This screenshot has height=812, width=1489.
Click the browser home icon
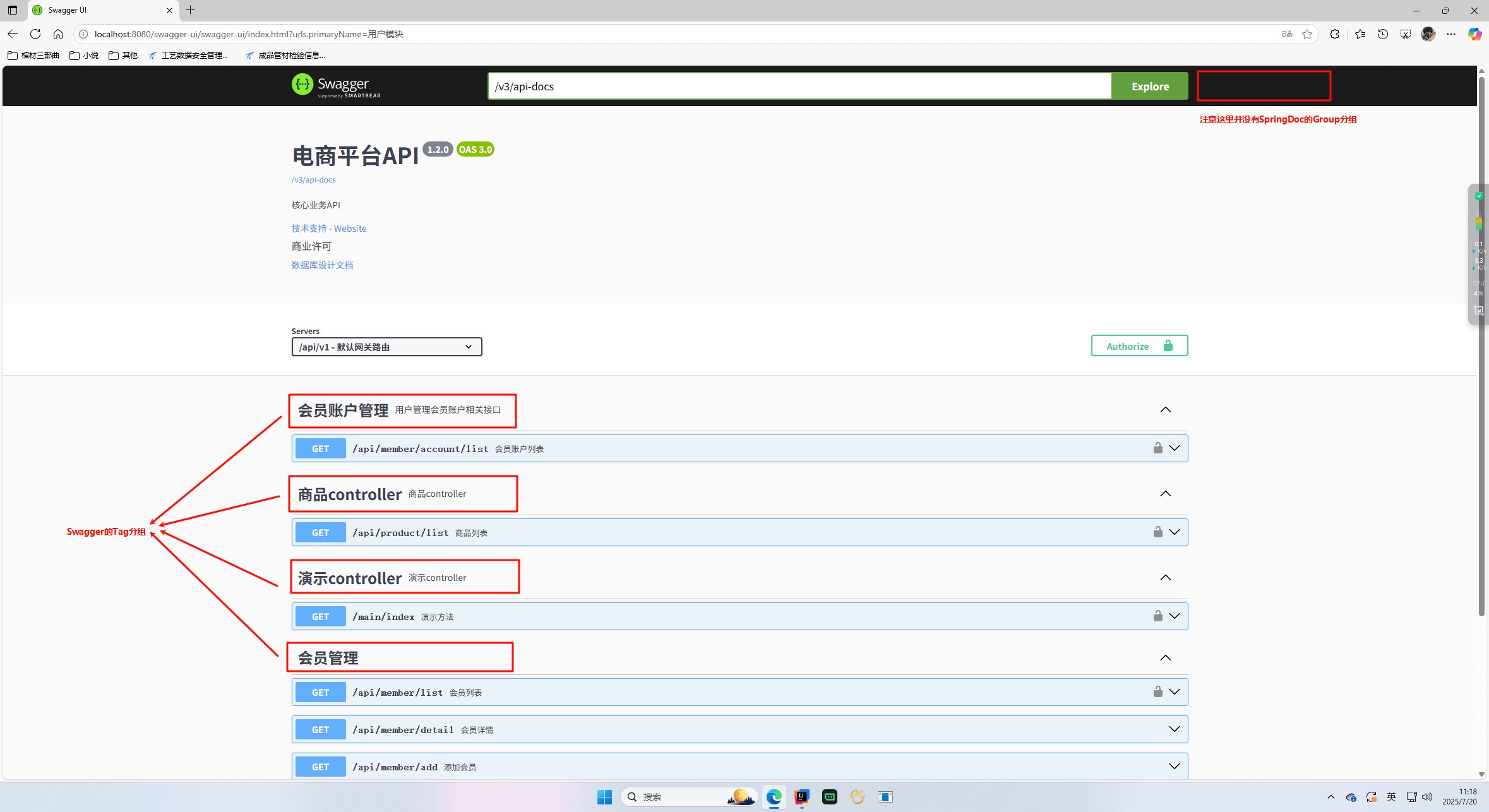(x=58, y=34)
